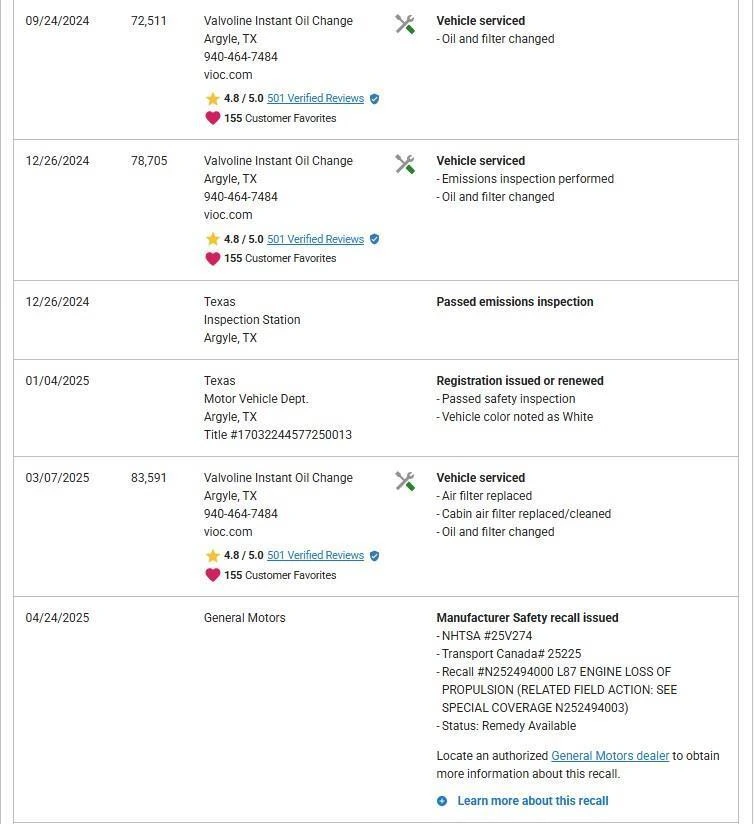Click the wrench service icon for 09/24/2024
Screen dimensions: 754x824
tap(405, 24)
